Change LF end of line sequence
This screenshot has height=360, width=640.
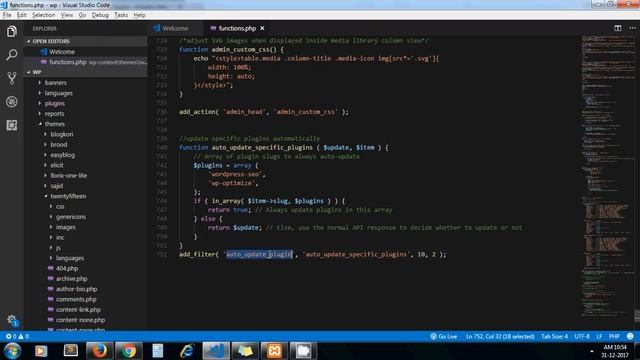(x=599, y=336)
